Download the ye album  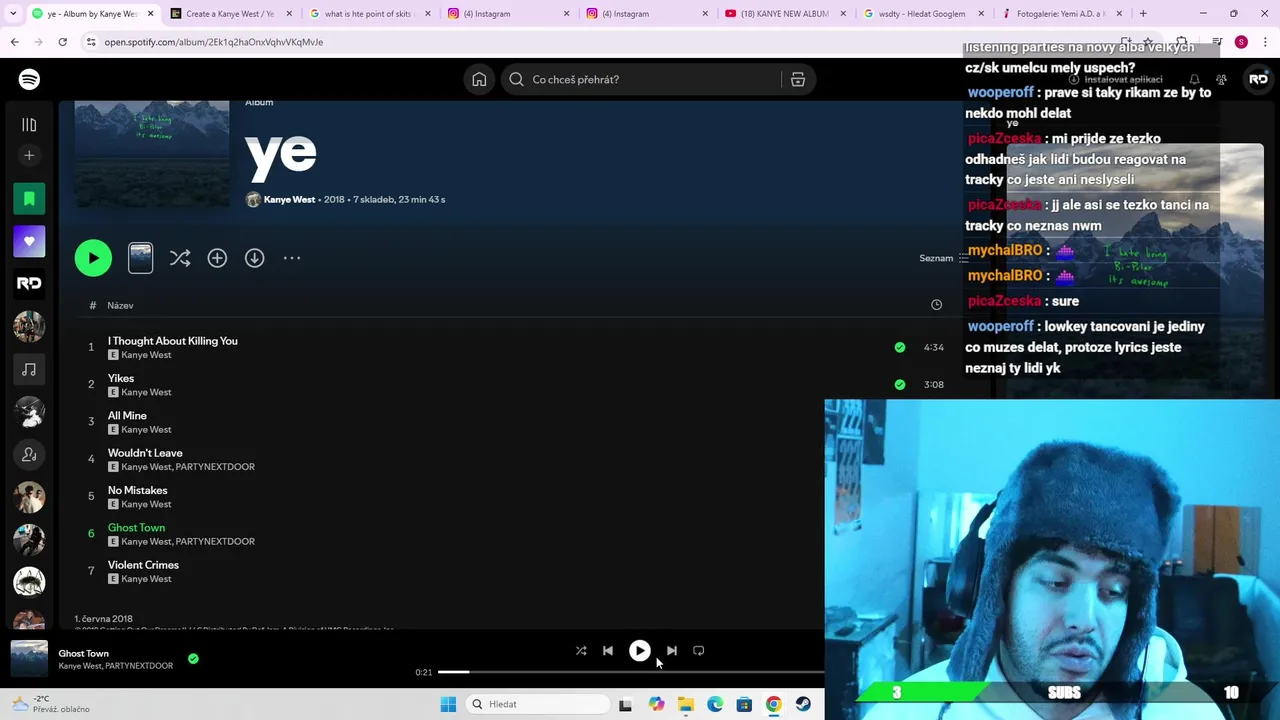click(x=255, y=258)
